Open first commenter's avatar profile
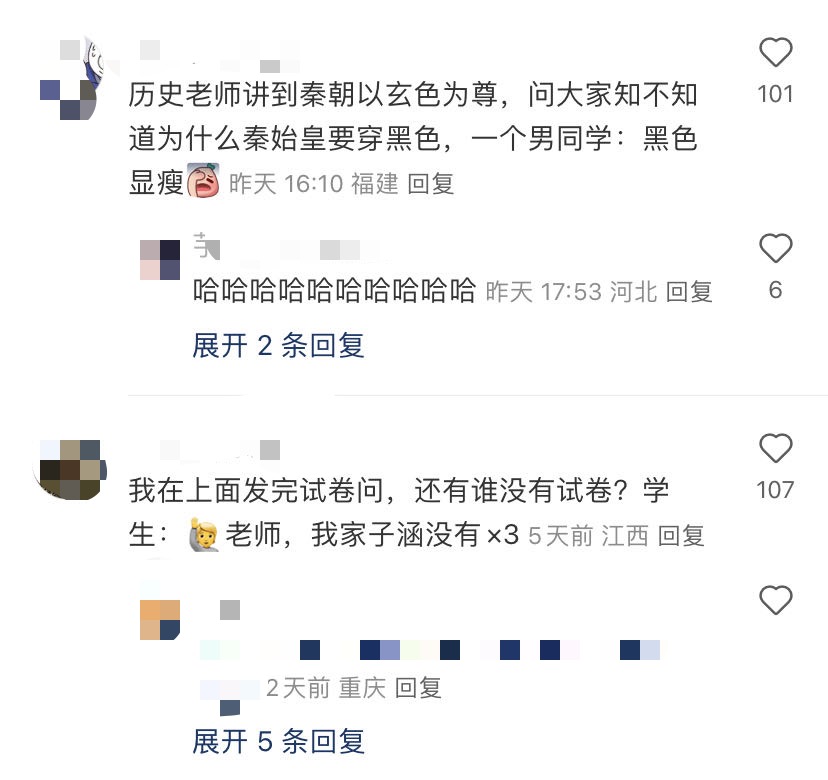Viewport: 828px width, 780px height. click(70, 80)
